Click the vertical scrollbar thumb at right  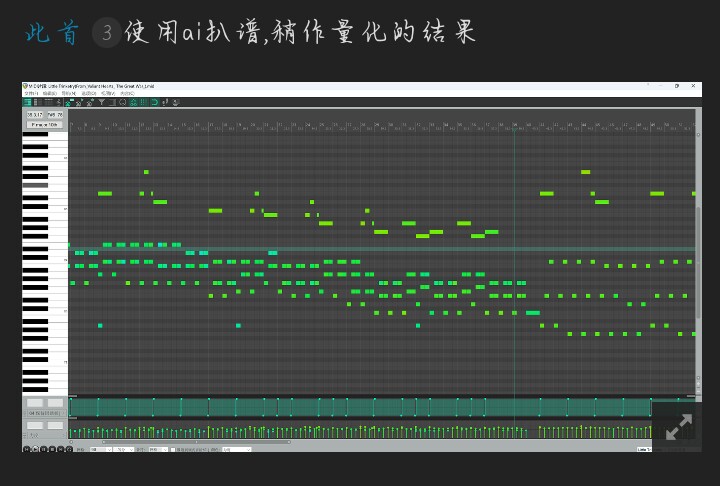coord(698,262)
